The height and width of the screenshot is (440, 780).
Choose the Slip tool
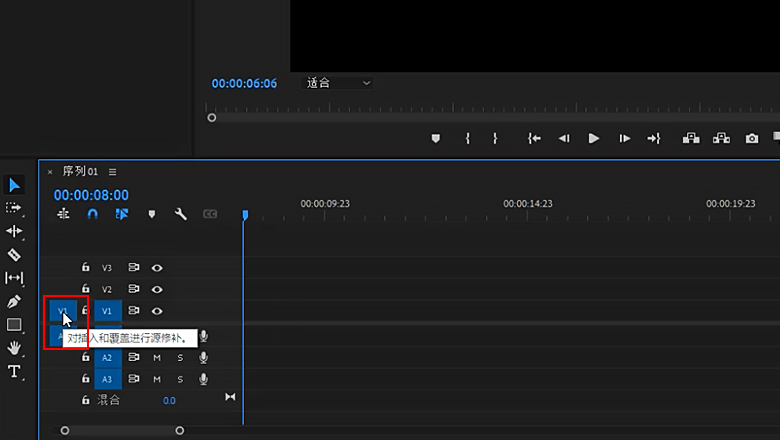click(14, 278)
